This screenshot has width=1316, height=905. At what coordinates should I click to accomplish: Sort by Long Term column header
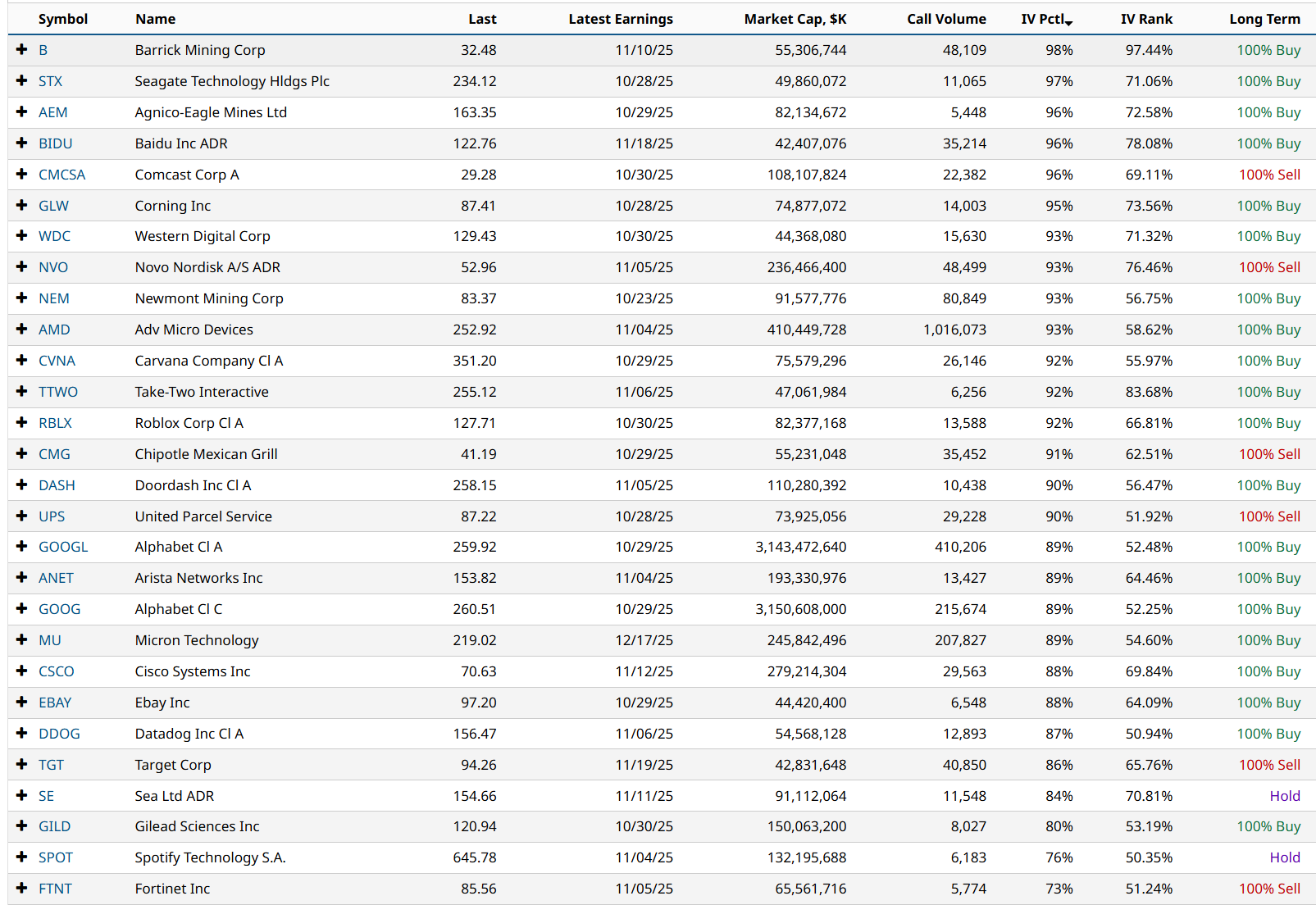1264,19
